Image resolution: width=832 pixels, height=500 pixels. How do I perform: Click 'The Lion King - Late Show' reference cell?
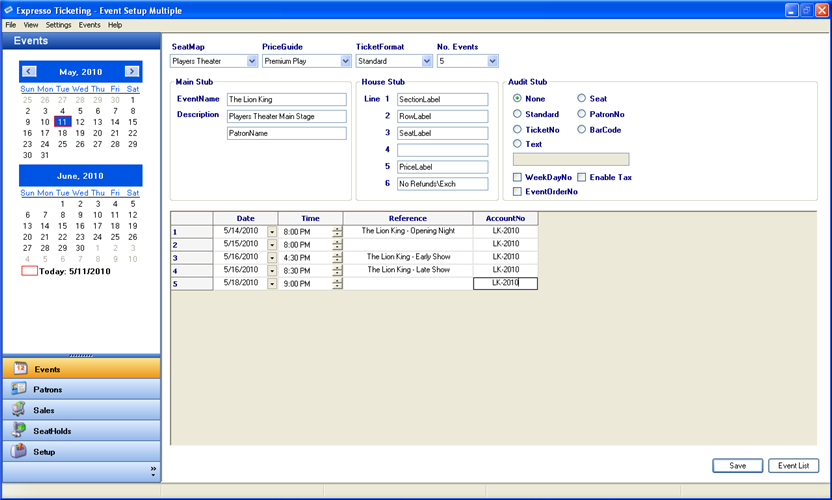[408, 270]
